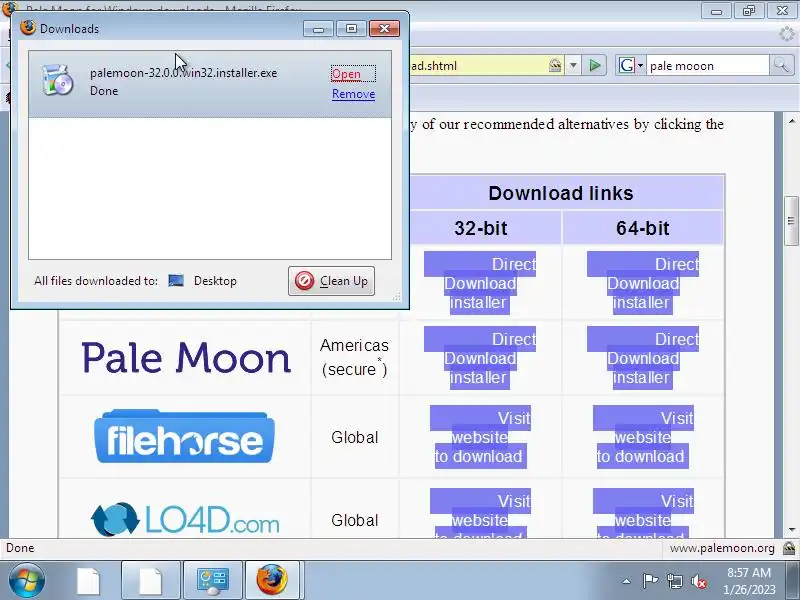This screenshot has width=800, height=600.
Task: Open the Windows Start menu
Action: point(27,581)
